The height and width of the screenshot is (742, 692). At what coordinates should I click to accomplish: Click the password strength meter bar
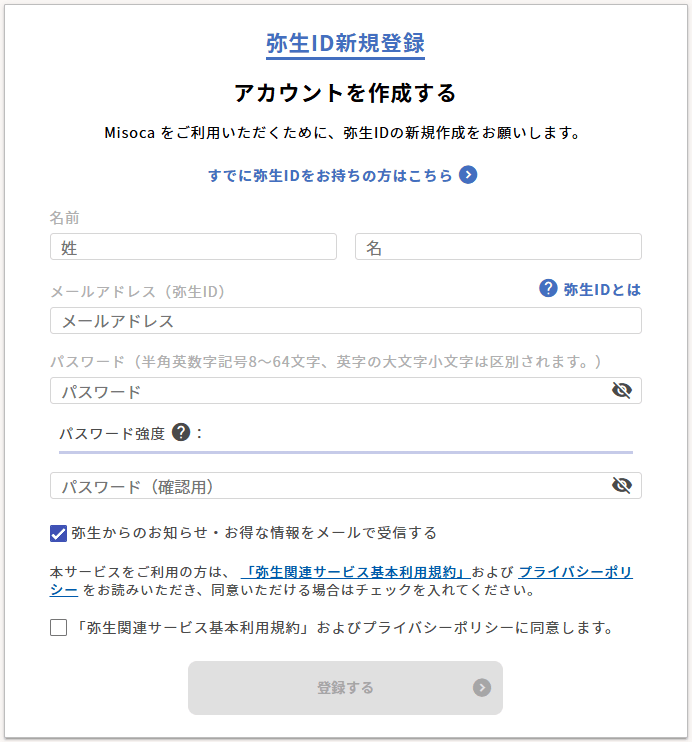(x=345, y=452)
